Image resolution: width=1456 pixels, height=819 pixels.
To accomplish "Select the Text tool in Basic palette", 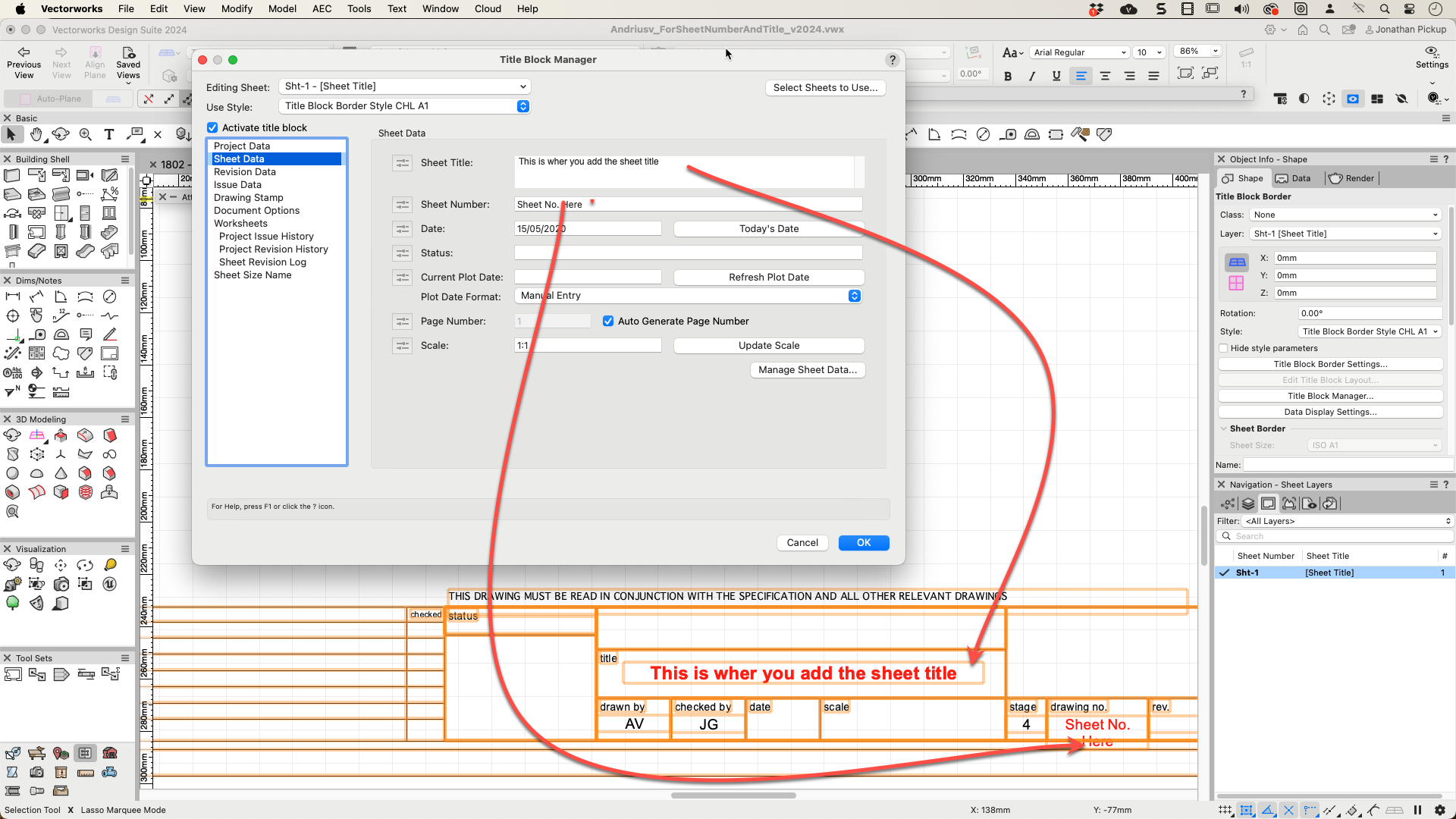I will click(x=108, y=134).
